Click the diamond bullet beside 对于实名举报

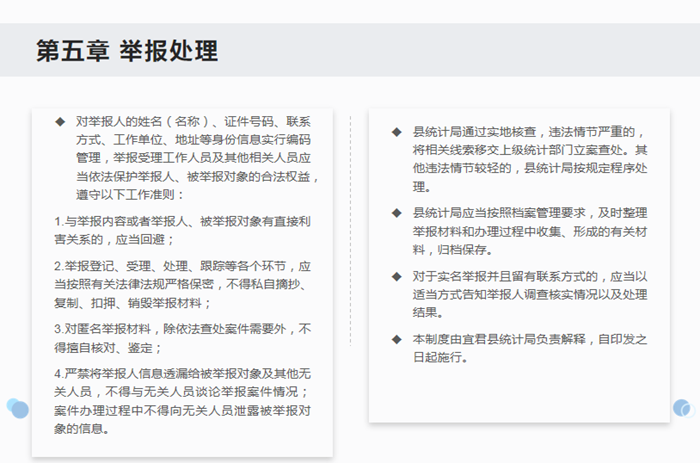396,277
